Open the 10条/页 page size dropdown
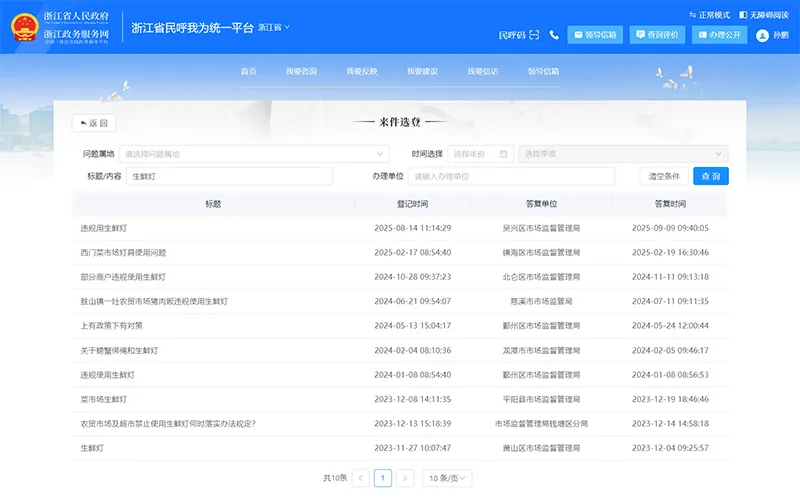The height and width of the screenshot is (500, 800). 447,478
